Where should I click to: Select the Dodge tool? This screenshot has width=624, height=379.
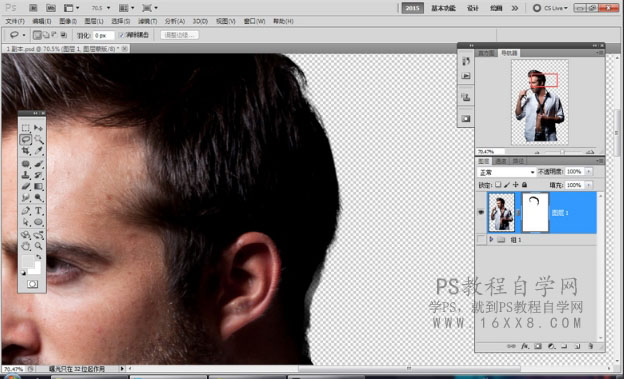click(39, 197)
